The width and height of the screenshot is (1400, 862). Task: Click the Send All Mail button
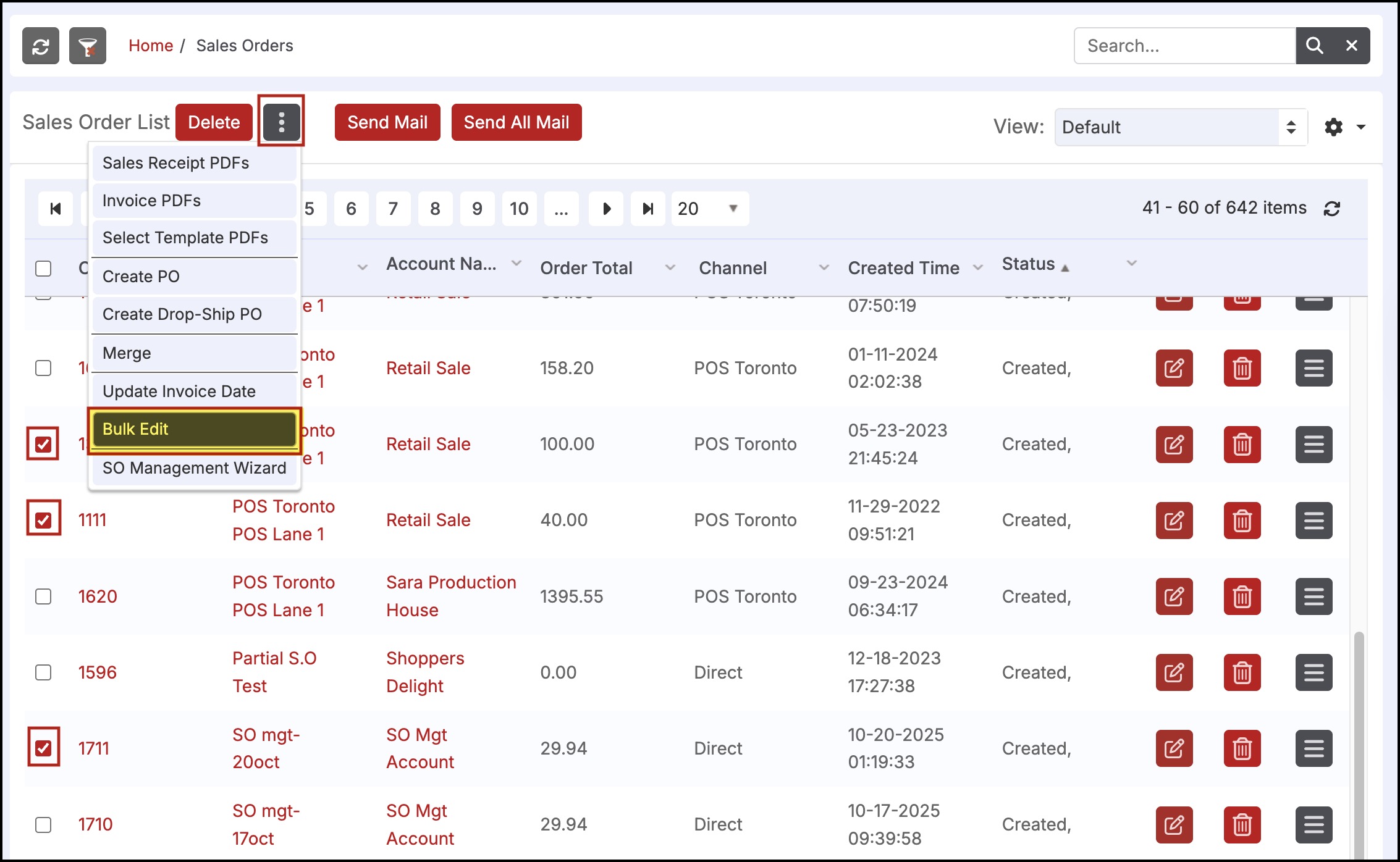[516, 122]
